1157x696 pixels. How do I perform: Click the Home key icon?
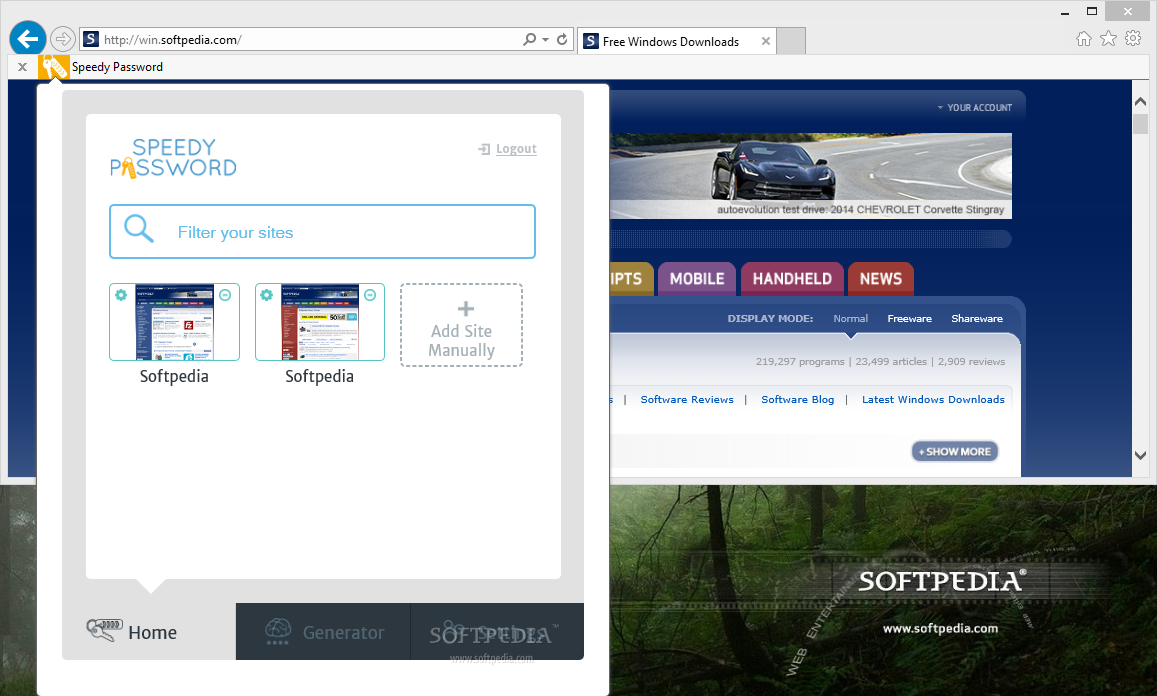click(105, 630)
